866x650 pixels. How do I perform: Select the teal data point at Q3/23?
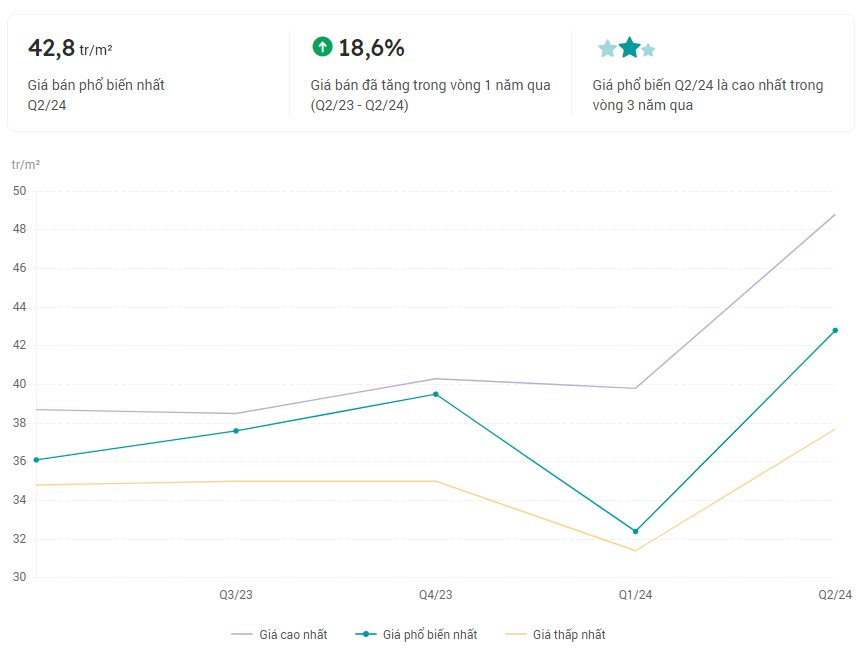click(x=236, y=431)
